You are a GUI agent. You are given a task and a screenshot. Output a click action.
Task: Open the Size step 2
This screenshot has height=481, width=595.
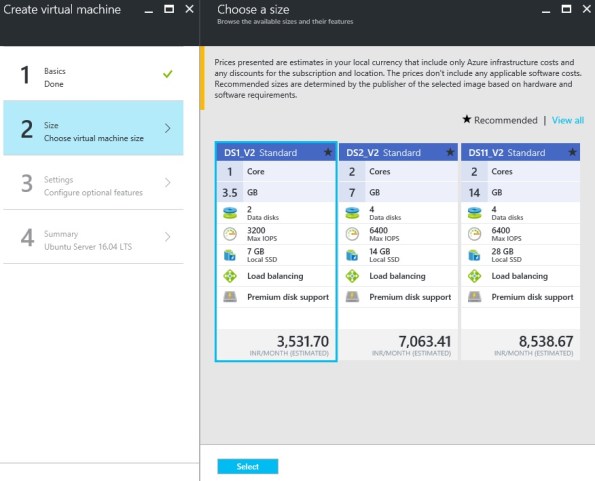pos(93,128)
